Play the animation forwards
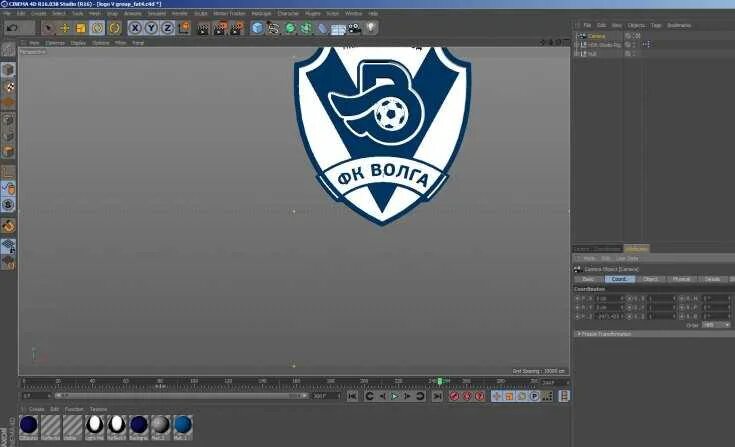 click(395, 396)
